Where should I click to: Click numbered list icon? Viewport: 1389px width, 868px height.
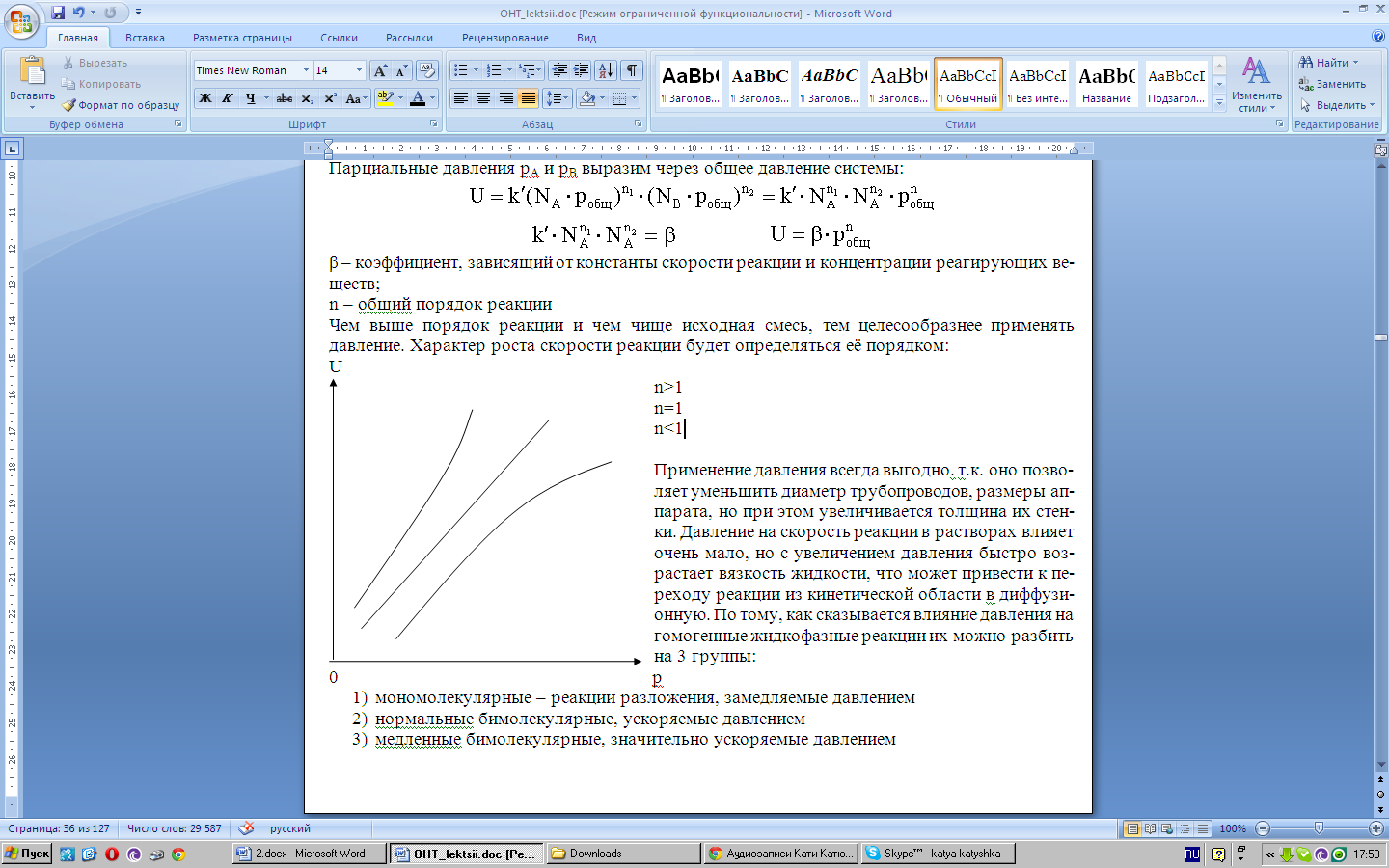[x=494, y=70]
